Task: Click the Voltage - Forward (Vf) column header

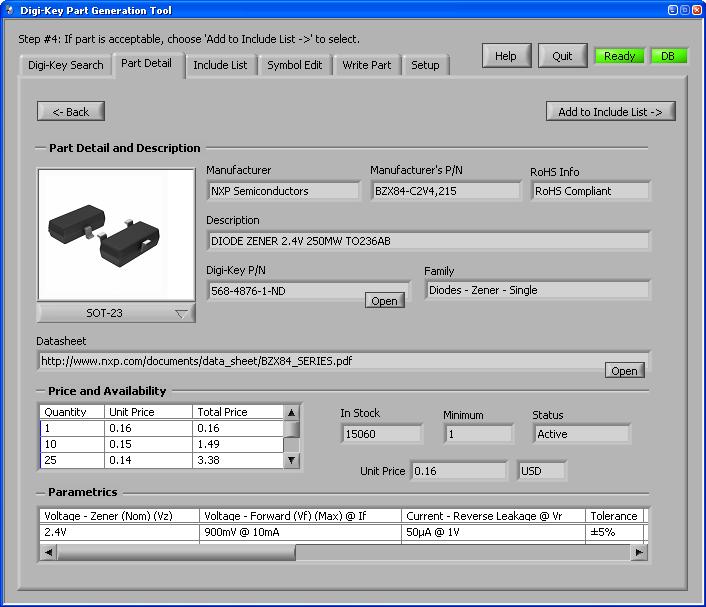Action: [x=300, y=516]
